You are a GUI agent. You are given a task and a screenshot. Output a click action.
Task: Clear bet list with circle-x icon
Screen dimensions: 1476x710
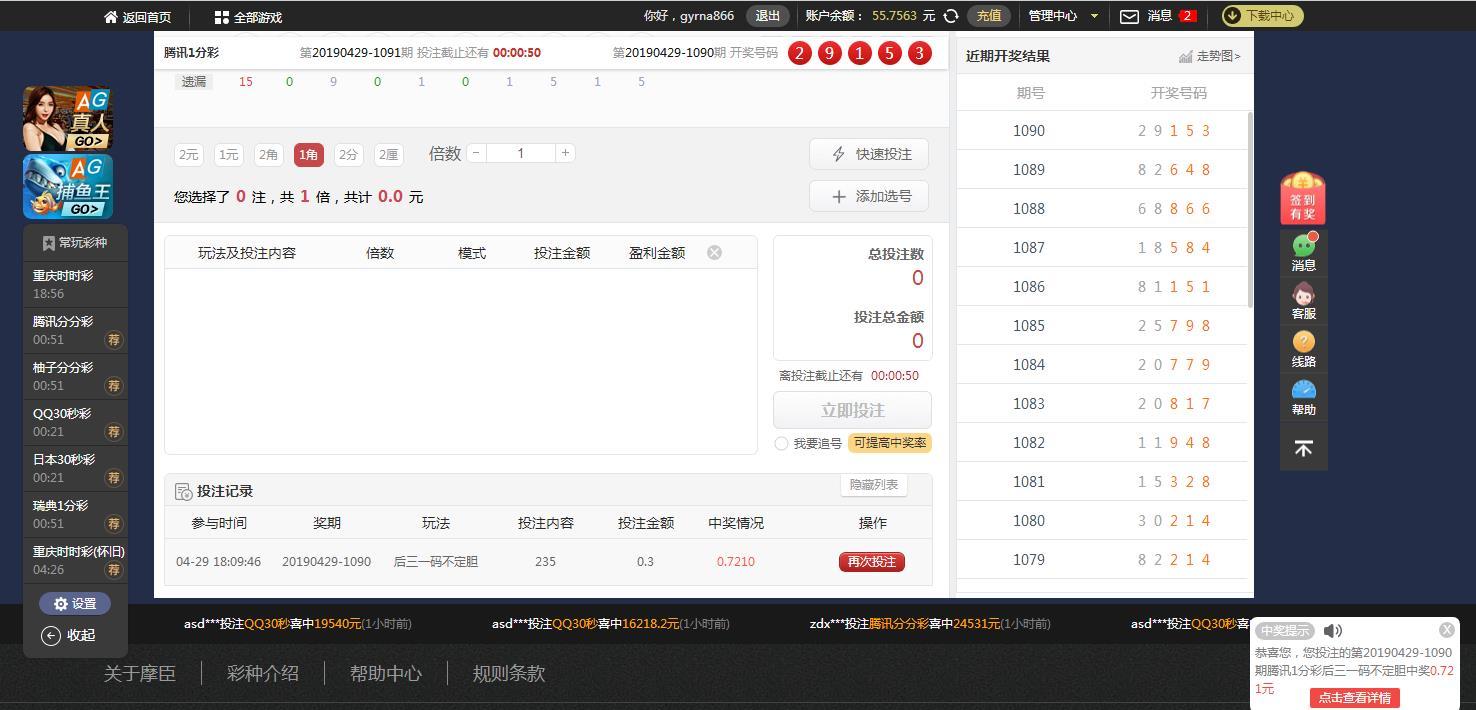(x=714, y=253)
